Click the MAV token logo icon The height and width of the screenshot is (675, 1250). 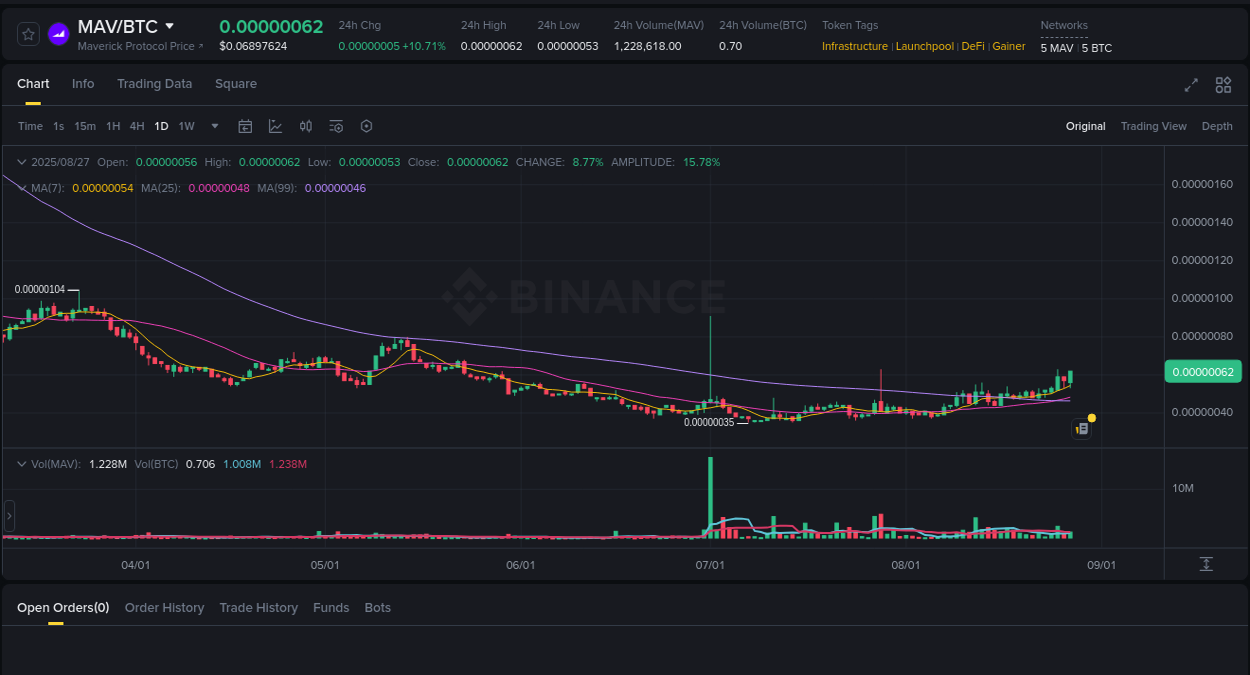59,34
